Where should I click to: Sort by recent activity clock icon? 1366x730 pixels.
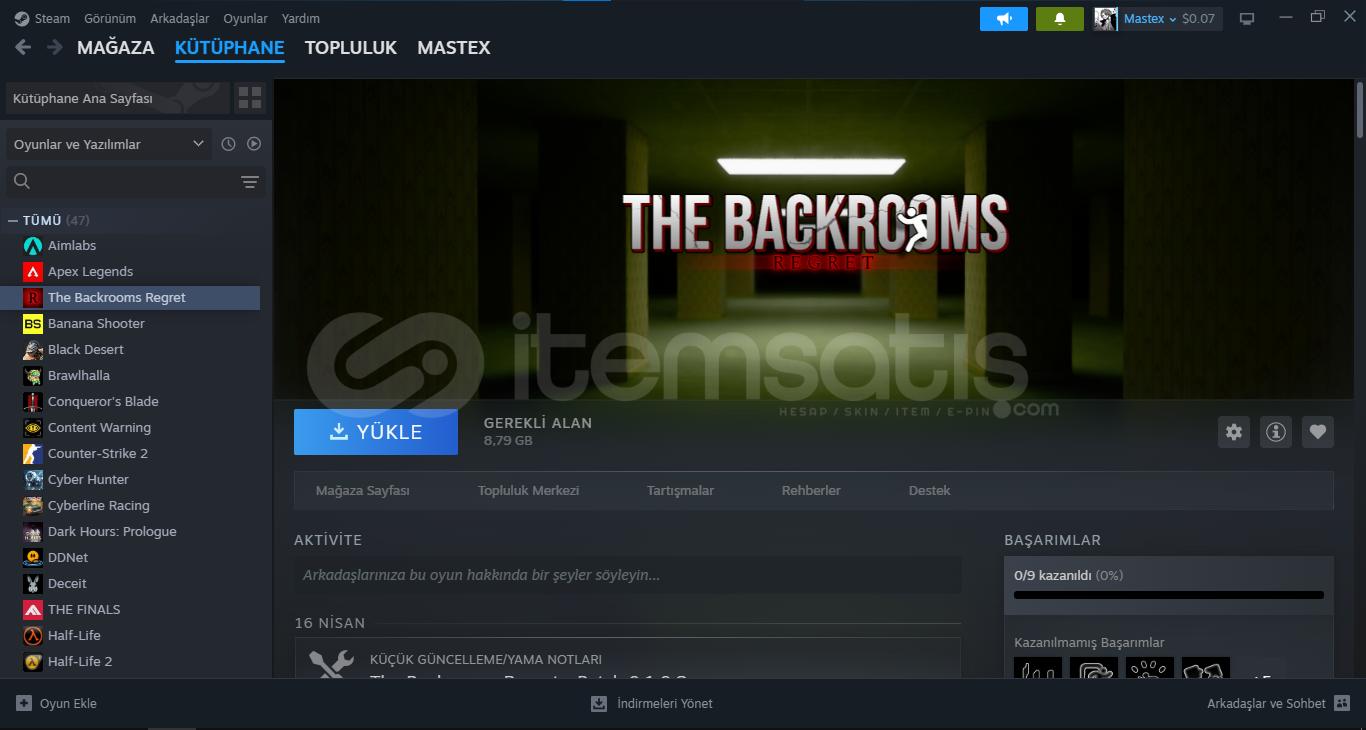tap(228, 144)
